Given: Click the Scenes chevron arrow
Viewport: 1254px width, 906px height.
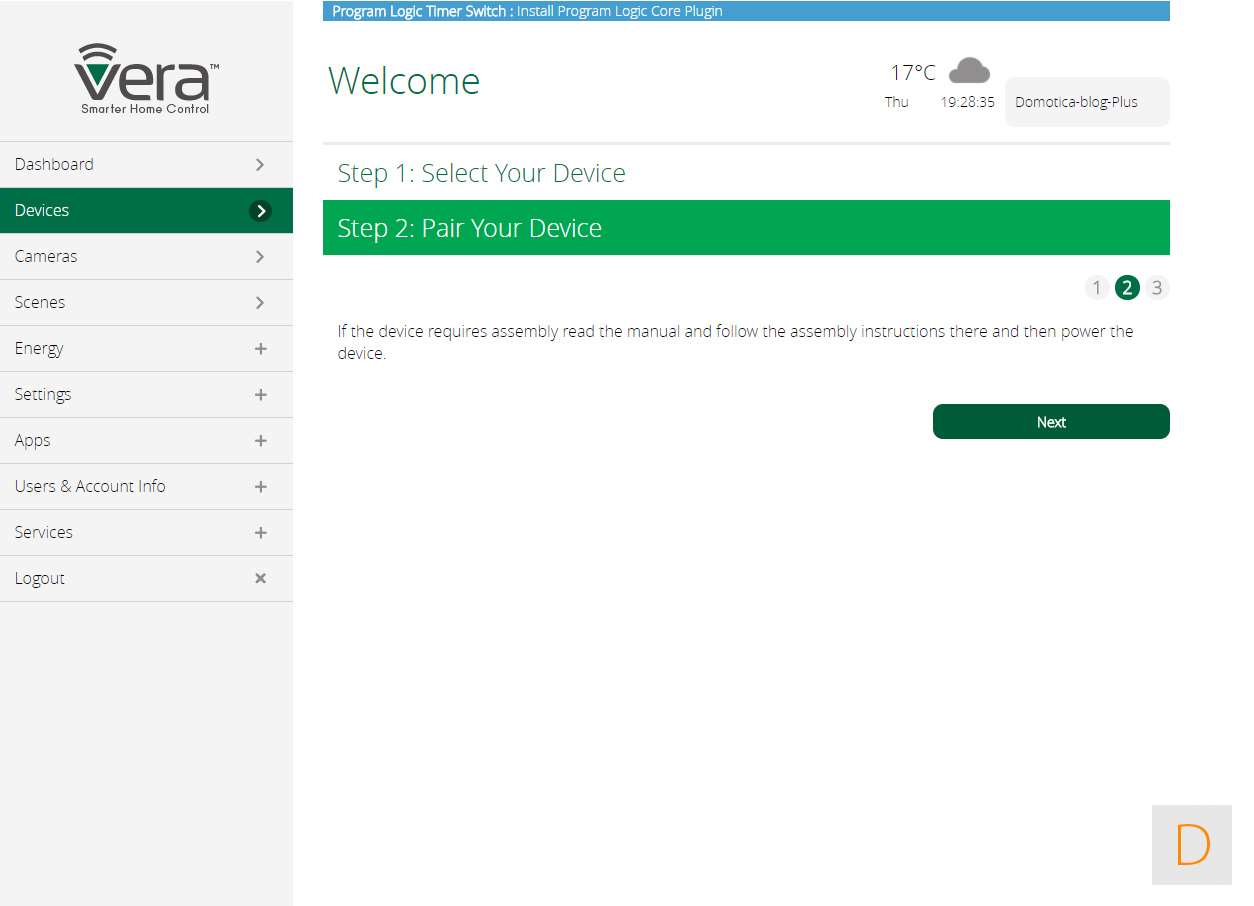Looking at the screenshot, I should click(x=260, y=303).
